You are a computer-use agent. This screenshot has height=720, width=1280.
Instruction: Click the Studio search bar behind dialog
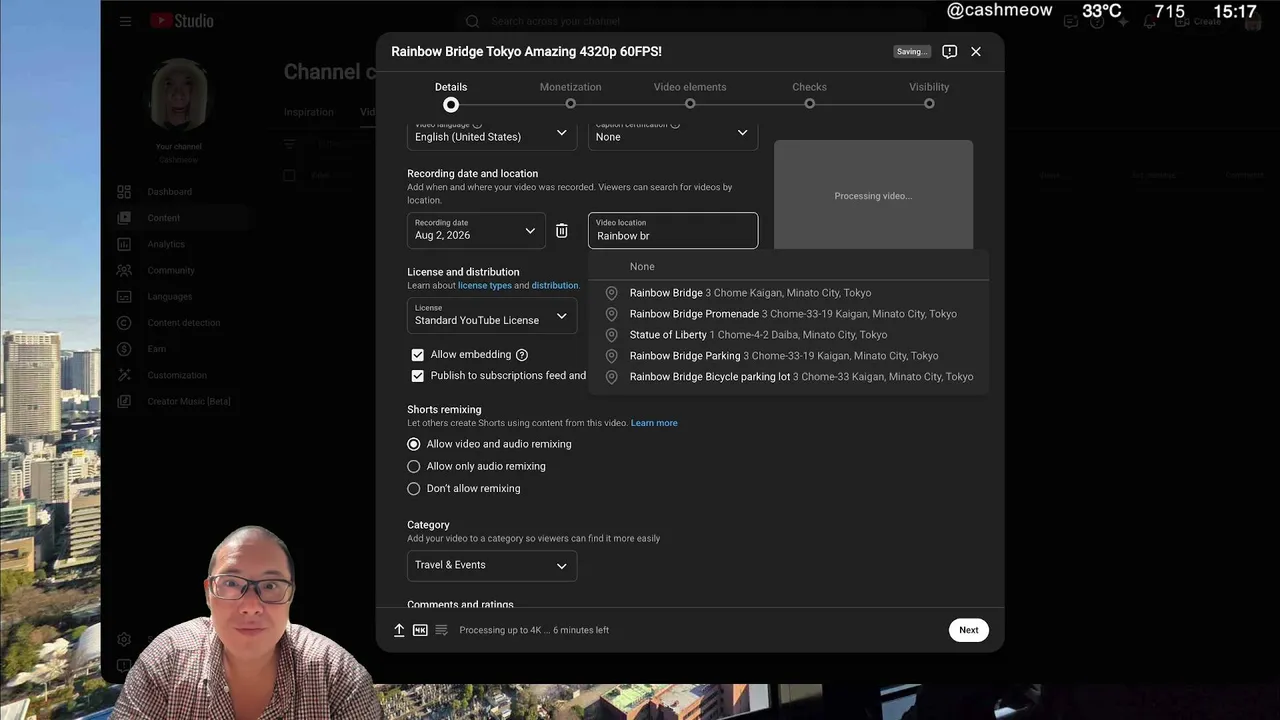click(x=690, y=21)
